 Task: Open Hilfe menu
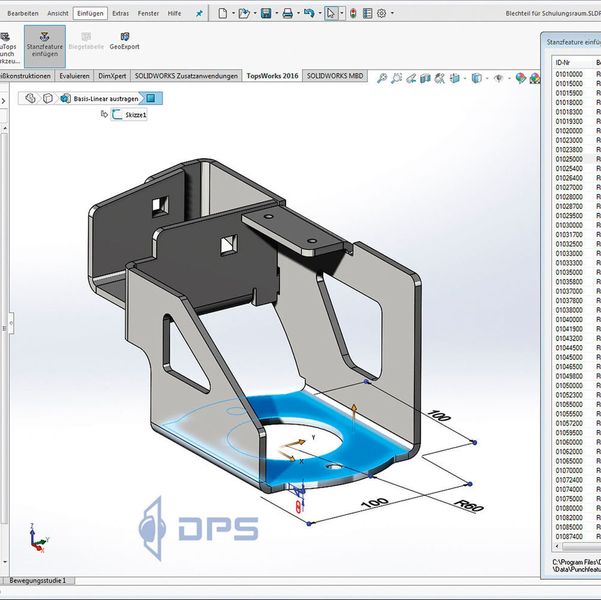pyautogui.click(x=174, y=13)
